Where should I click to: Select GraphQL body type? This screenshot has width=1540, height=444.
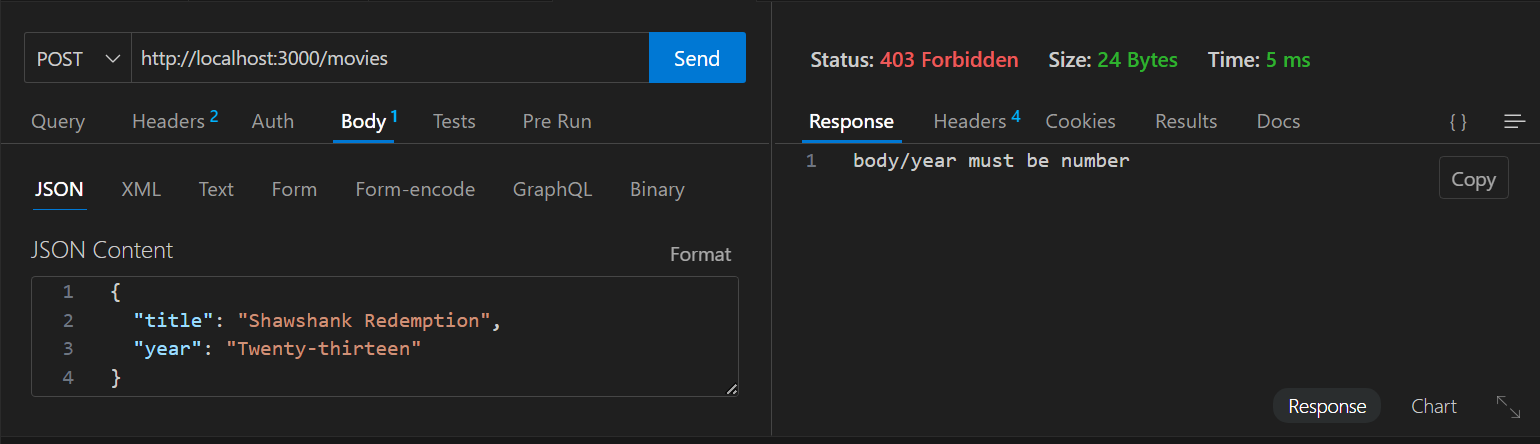pyautogui.click(x=553, y=189)
